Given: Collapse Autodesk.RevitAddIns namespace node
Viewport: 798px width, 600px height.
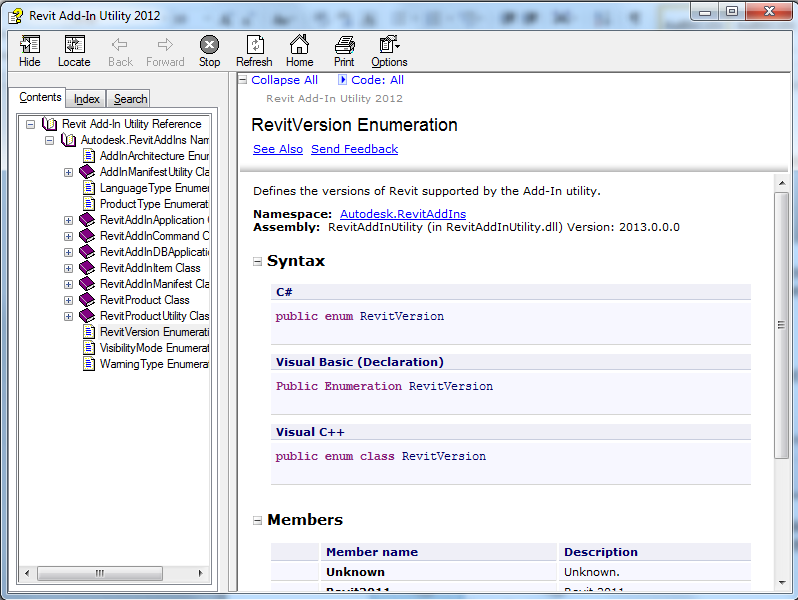Looking at the screenshot, I should [49, 140].
